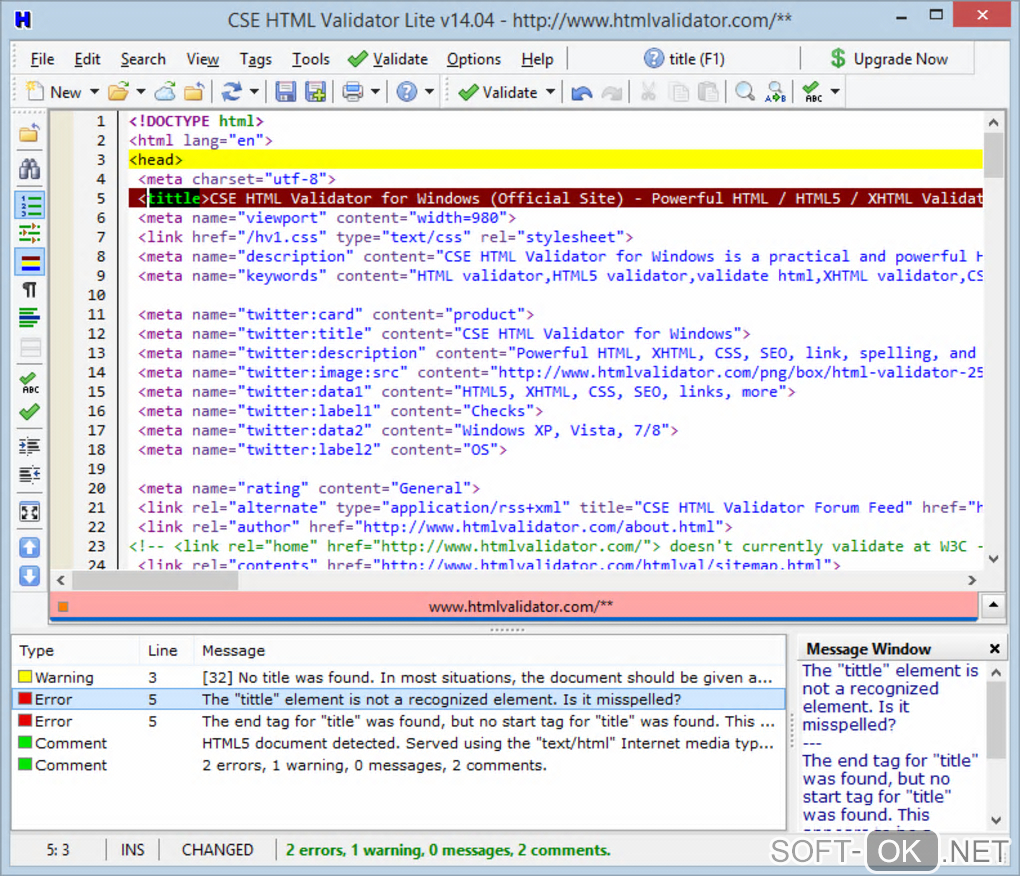Toggle the paragraph marks display

pos(30,290)
